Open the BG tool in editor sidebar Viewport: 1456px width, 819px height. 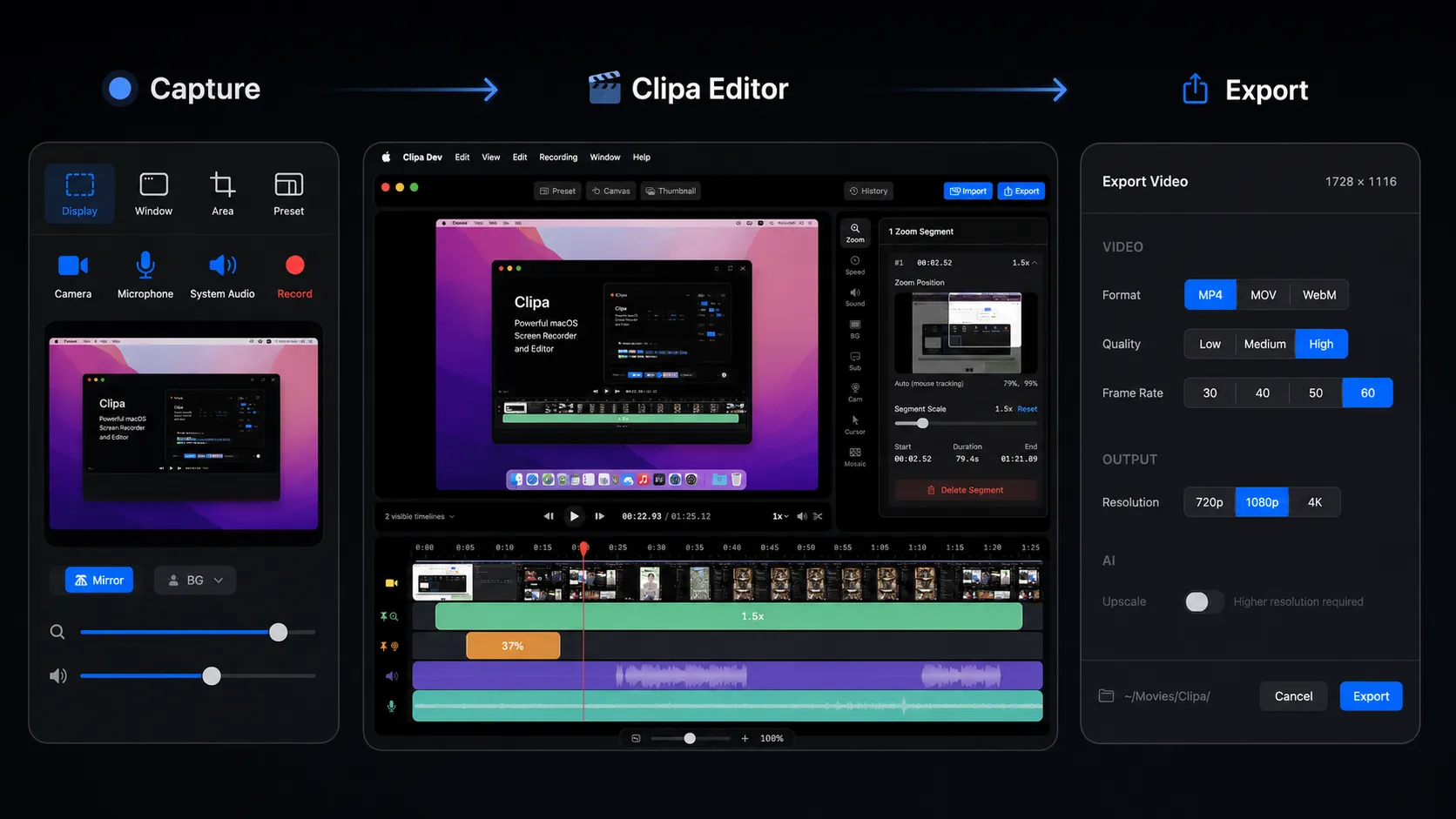[x=855, y=329]
